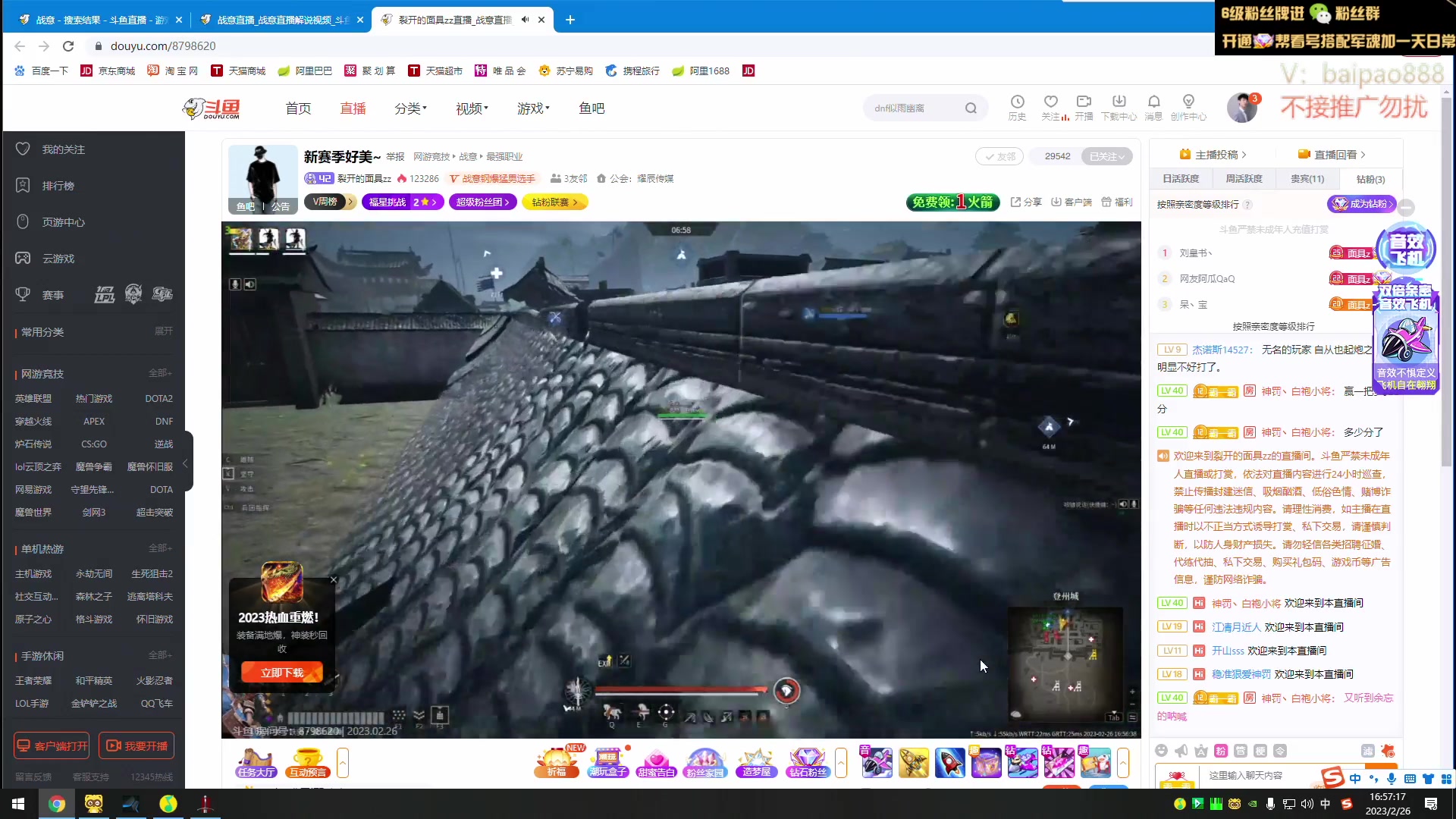Open the 互动预言 trophy icon
Screen dimensions: 1456x819
[307, 763]
